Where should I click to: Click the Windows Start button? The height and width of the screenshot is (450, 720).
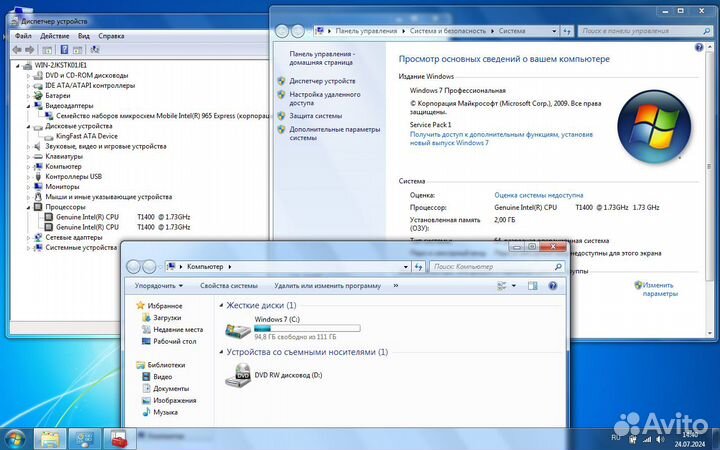pyautogui.click(x=15, y=439)
